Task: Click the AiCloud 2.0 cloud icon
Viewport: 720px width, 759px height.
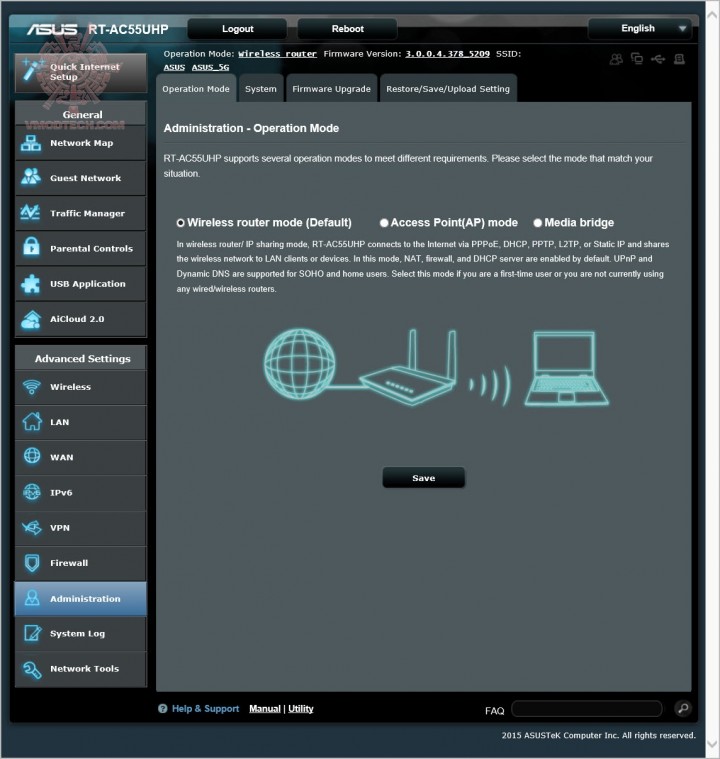Action: (x=31, y=319)
